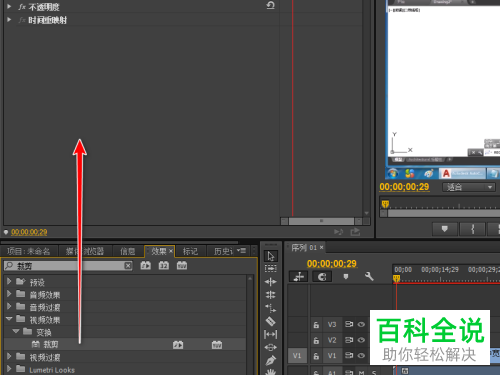
Task: Toggle lock on track V3
Action: coord(316,325)
